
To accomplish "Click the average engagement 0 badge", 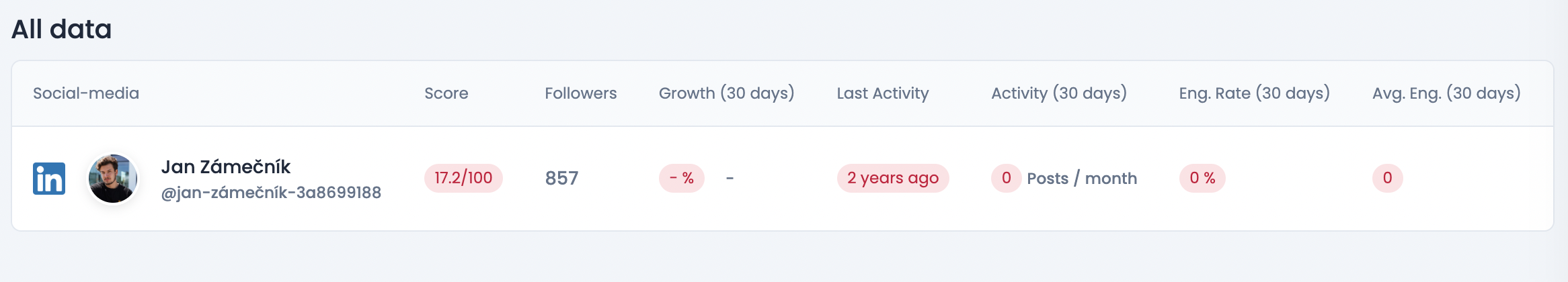I will (1387, 178).
